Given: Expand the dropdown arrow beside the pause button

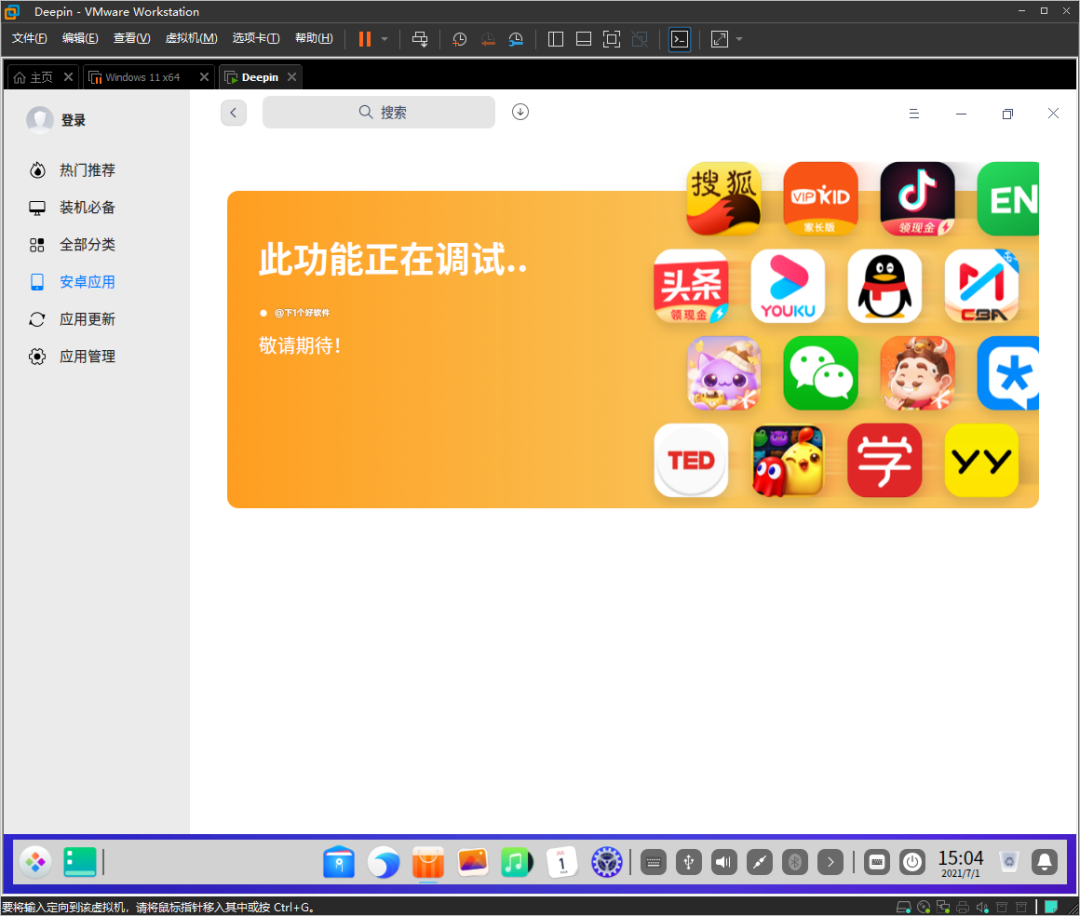Looking at the screenshot, I should (x=385, y=39).
